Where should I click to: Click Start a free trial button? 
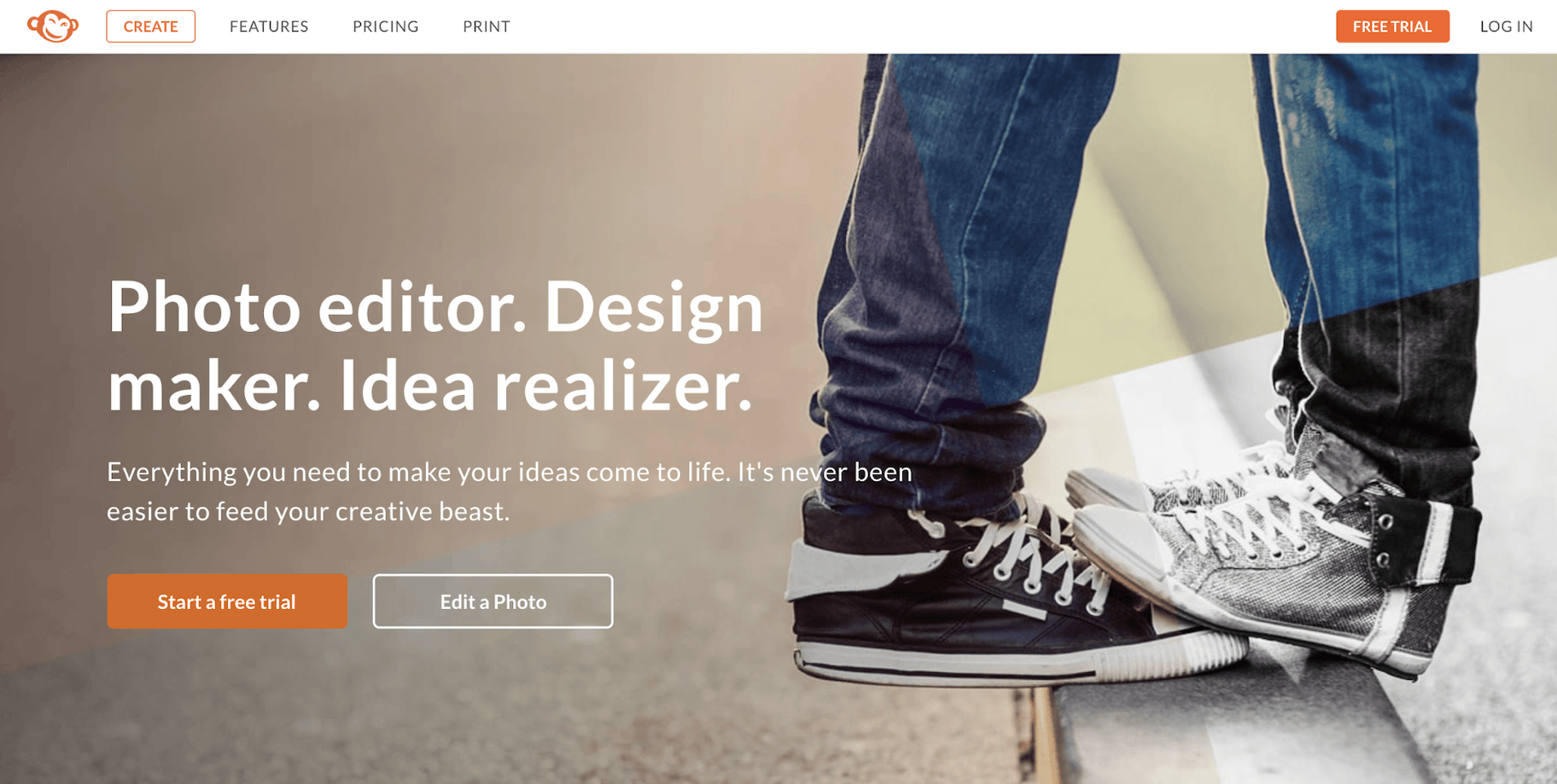[x=227, y=601]
